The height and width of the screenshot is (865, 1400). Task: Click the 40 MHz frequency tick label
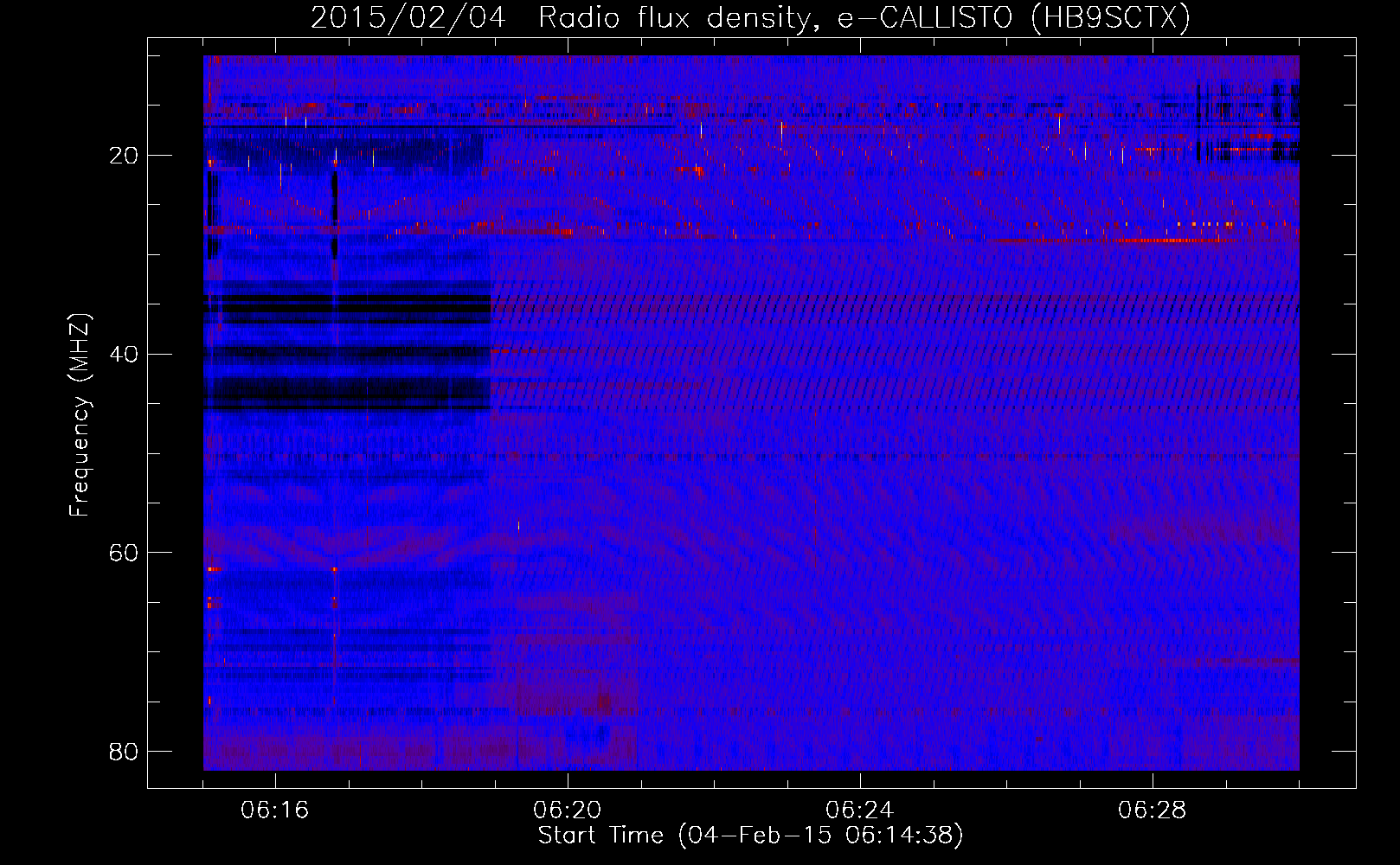(x=124, y=355)
